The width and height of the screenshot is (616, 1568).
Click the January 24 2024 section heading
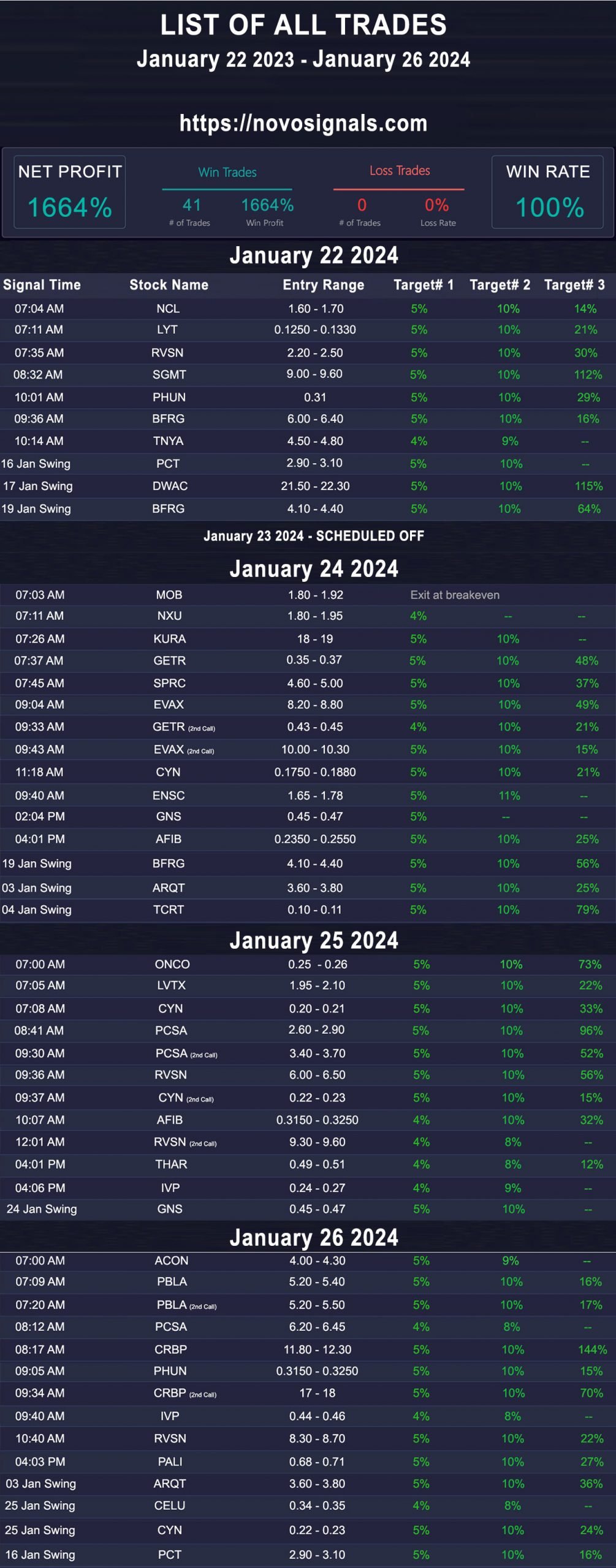(x=314, y=568)
